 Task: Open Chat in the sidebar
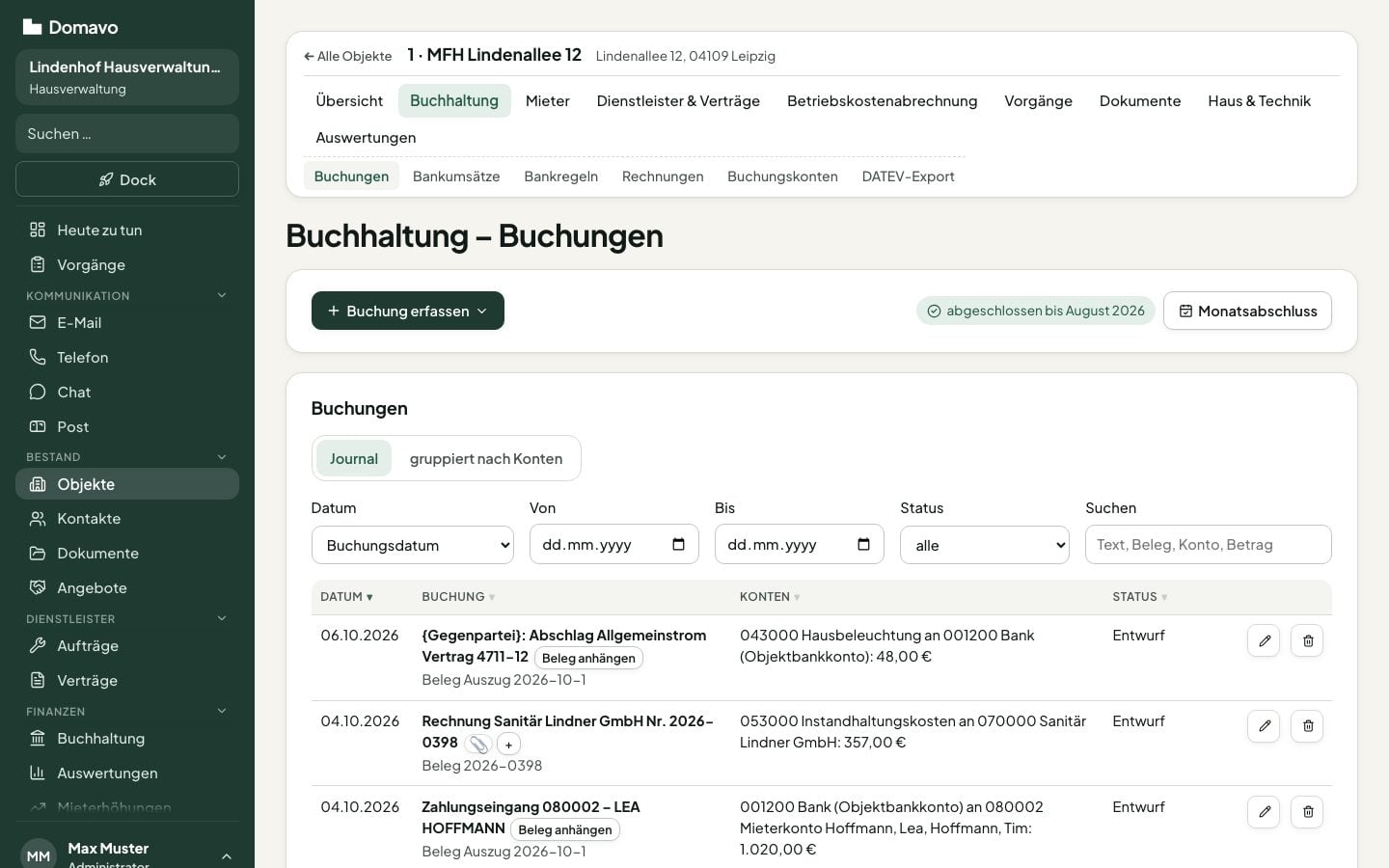click(127, 392)
